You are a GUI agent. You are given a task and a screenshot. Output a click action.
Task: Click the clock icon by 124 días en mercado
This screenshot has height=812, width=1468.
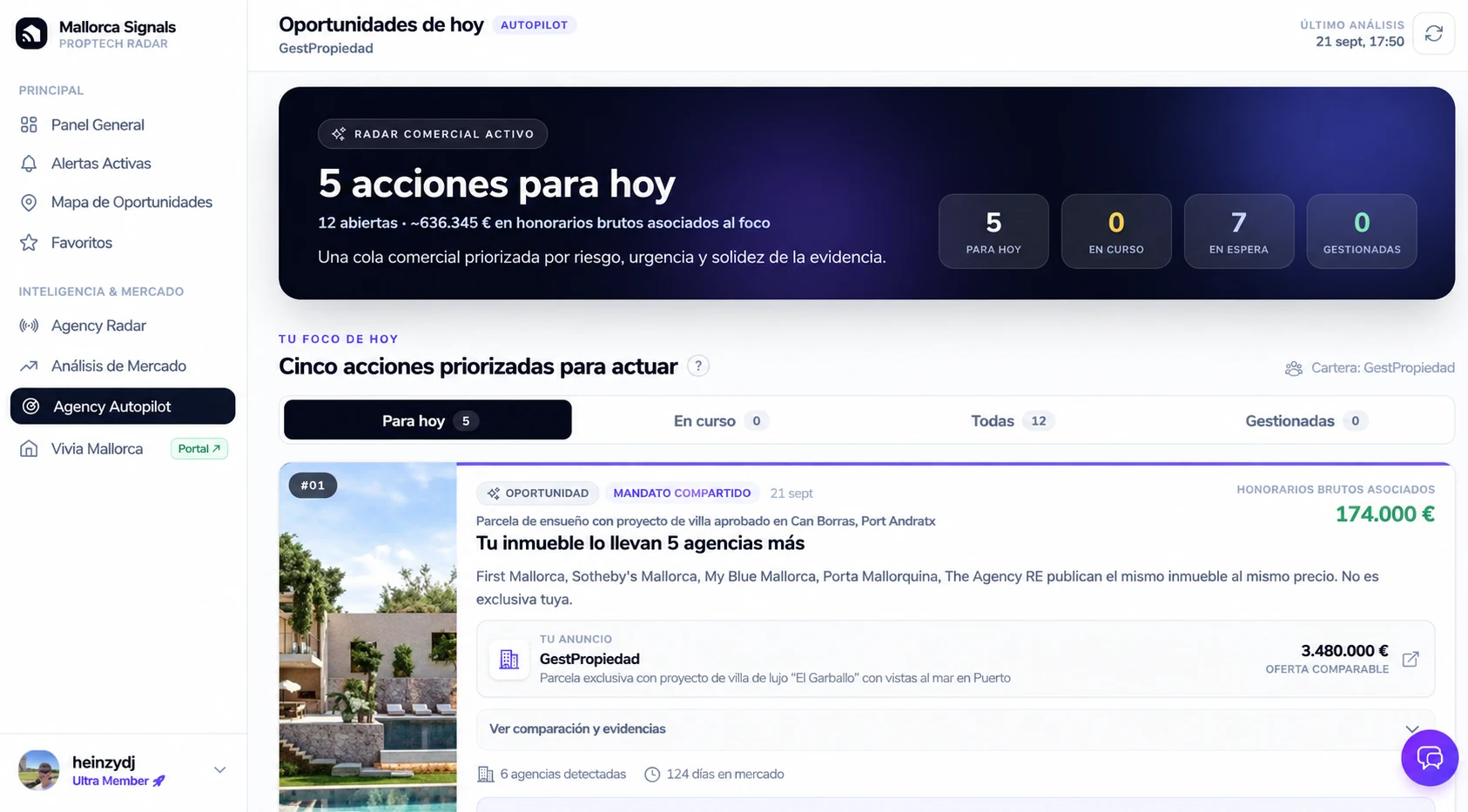[652, 775]
